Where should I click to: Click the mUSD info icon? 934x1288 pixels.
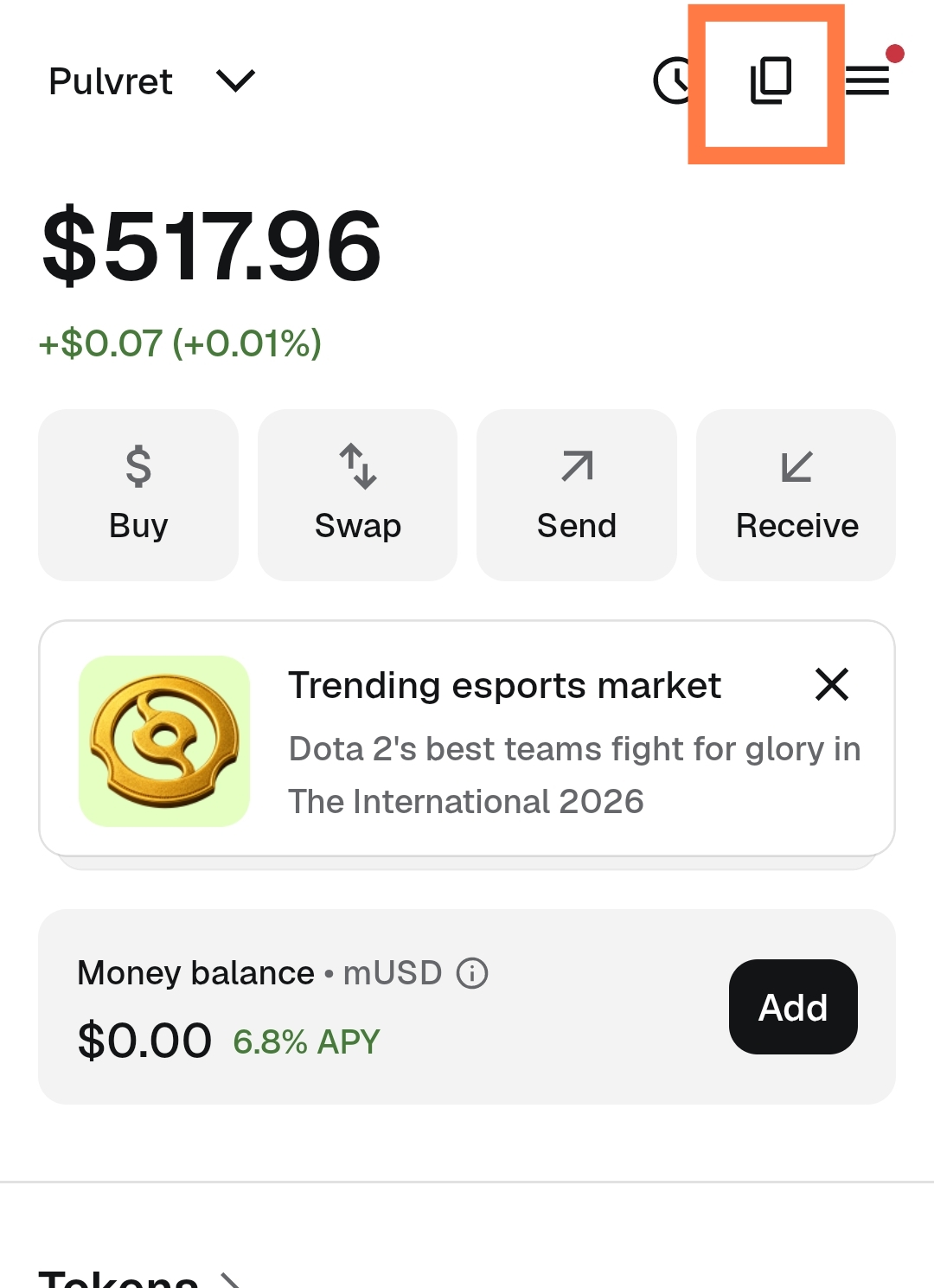click(472, 973)
